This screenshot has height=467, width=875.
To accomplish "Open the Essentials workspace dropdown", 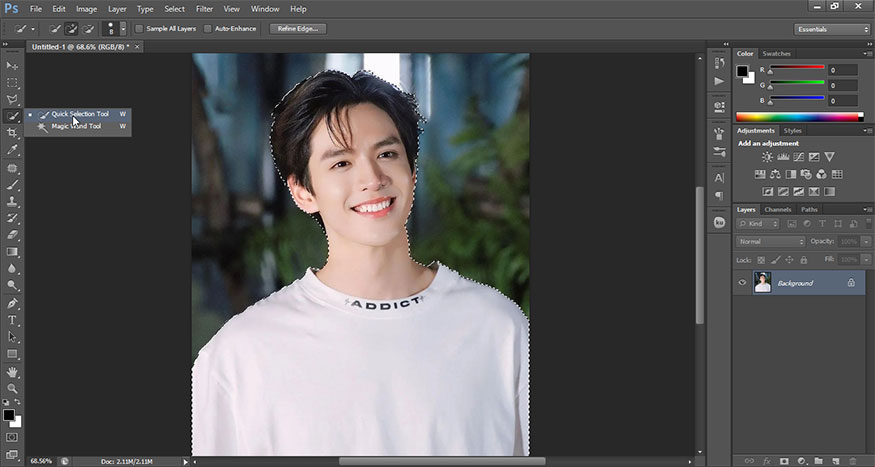I will (832, 29).
